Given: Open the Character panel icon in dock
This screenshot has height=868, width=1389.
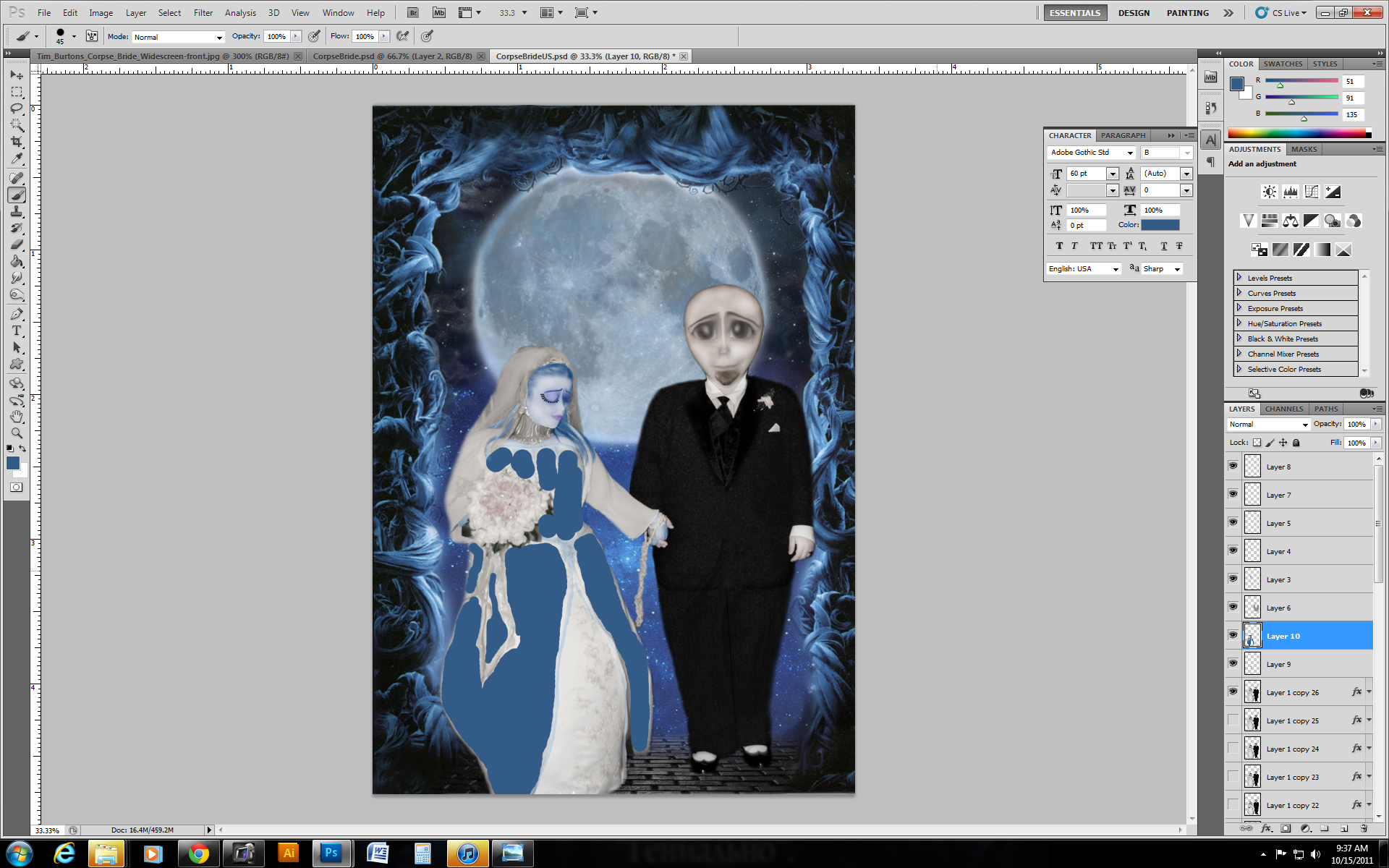Looking at the screenshot, I should coord(1210,140).
